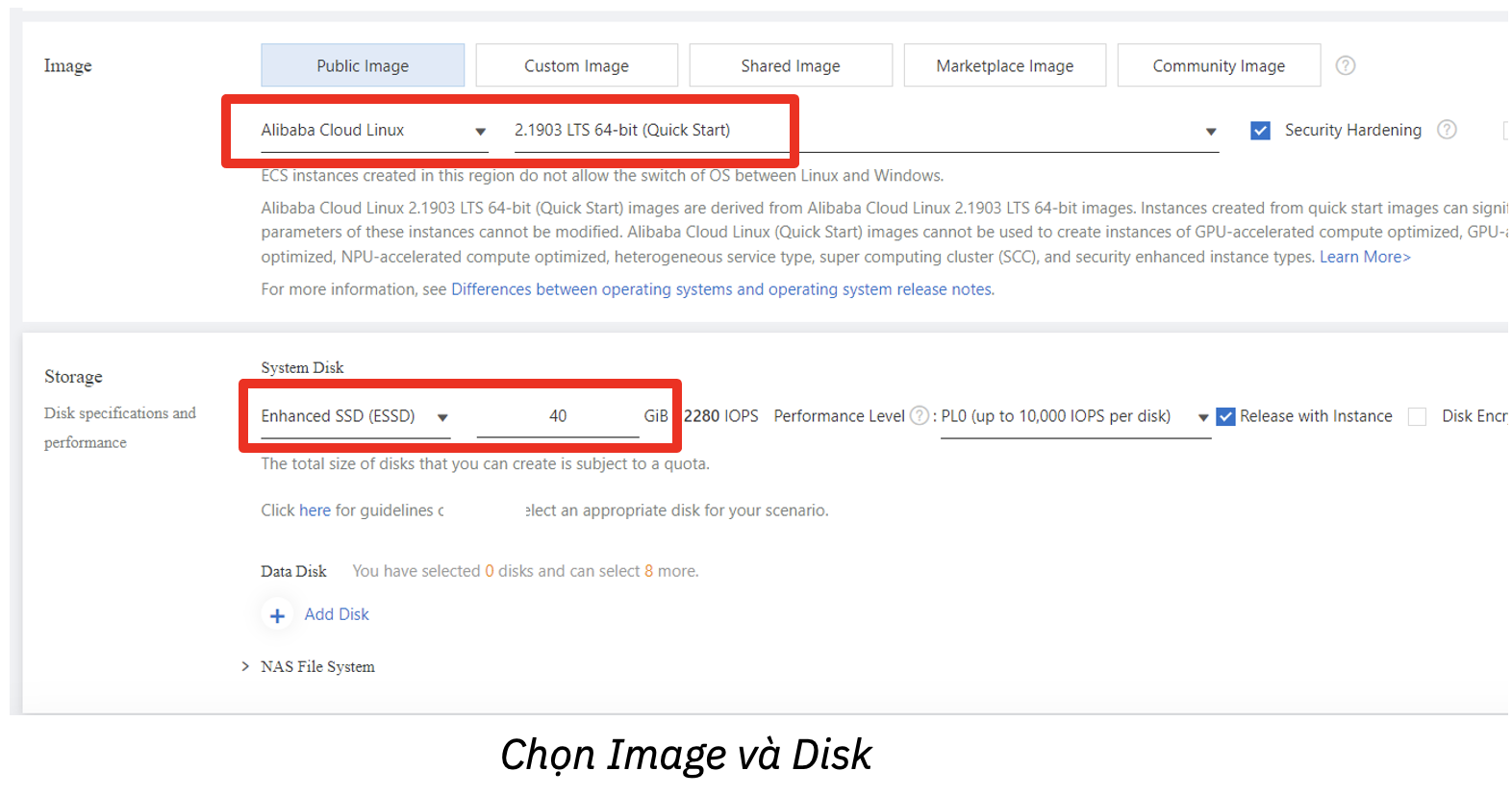1512x796 pixels.
Task: Click the 'here' disk guidelines link
Action: (315, 510)
